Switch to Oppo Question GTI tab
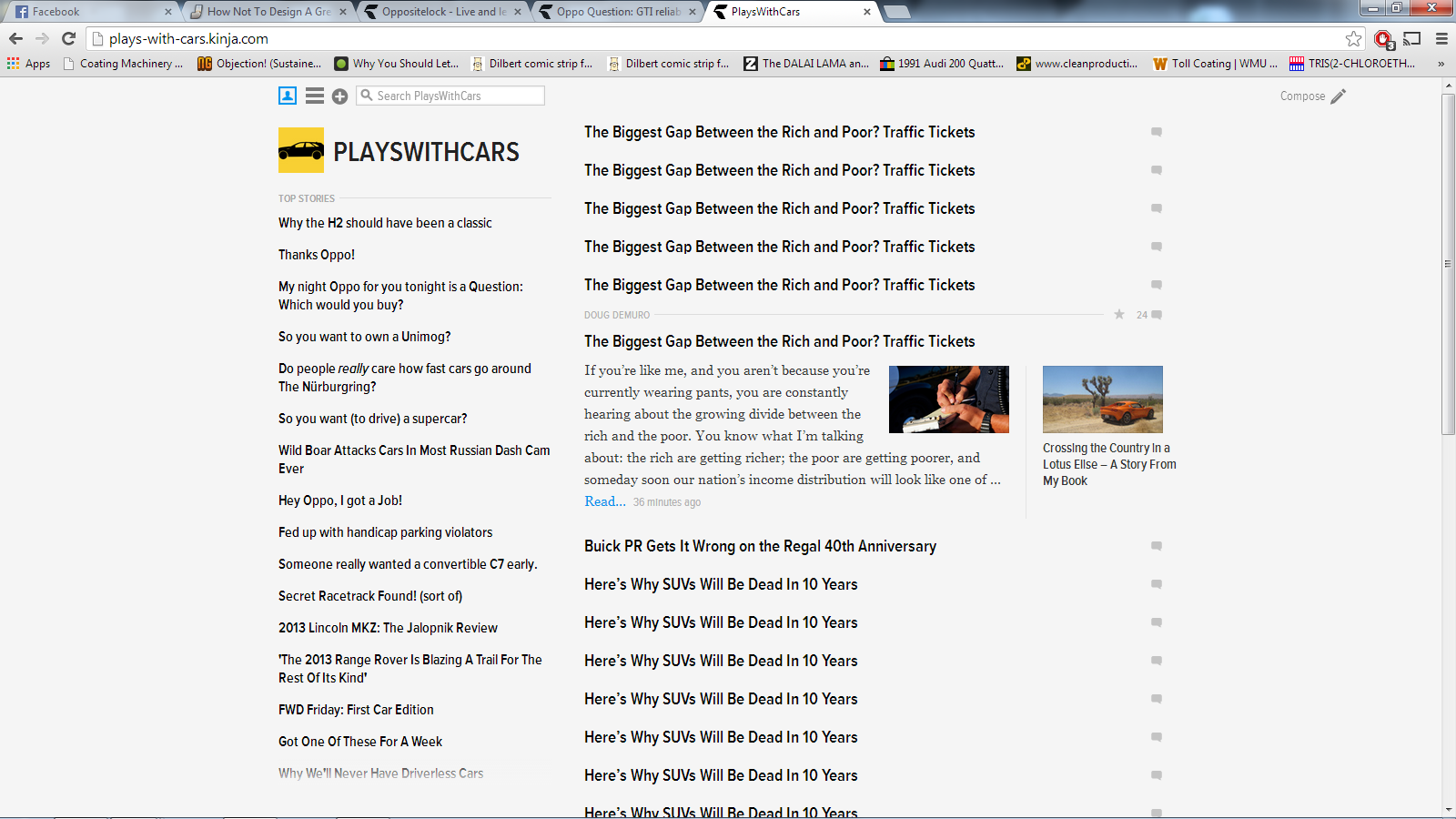This screenshot has height=819, width=1456. click(x=618, y=12)
